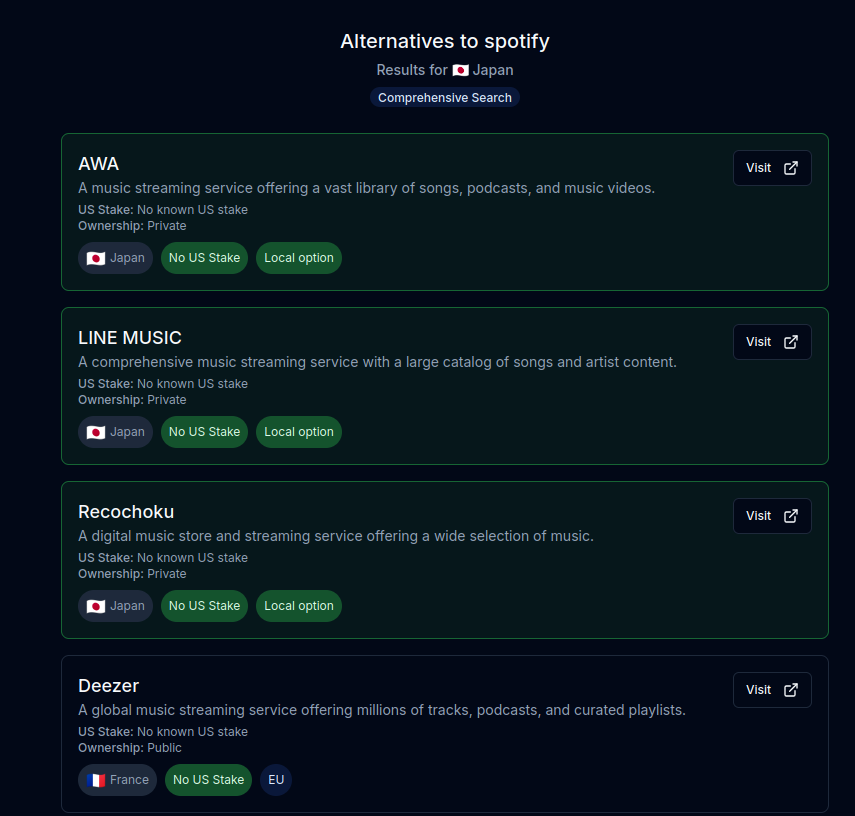Select the 'Local option' tag on LINE MUSIC
This screenshot has height=816, width=855.
(298, 432)
